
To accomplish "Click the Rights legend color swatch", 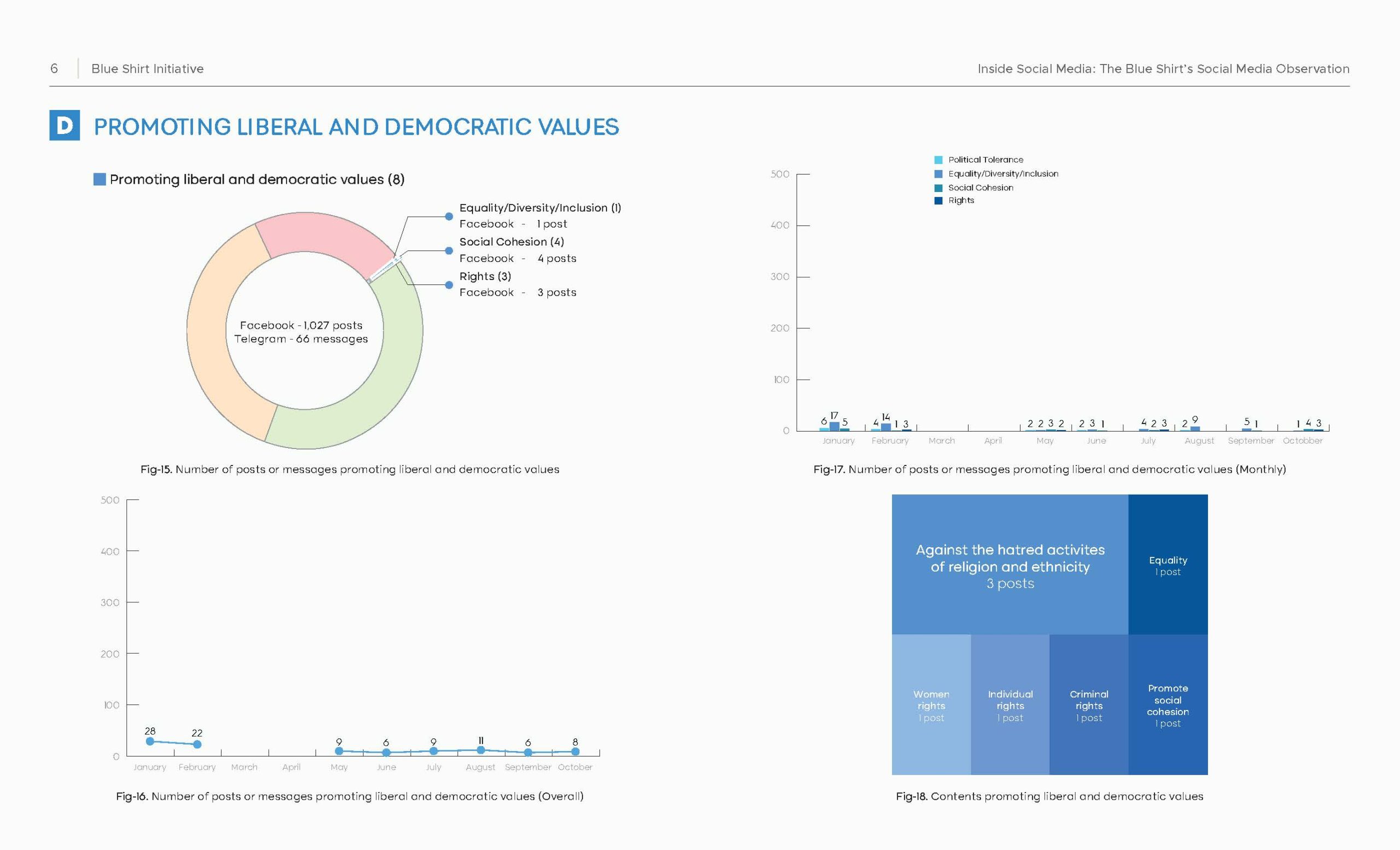I will click(x=938, y=201).
